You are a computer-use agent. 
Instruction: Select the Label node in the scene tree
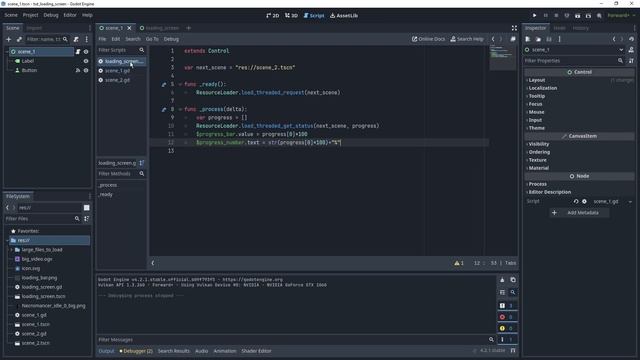click(x=28, y=61)
